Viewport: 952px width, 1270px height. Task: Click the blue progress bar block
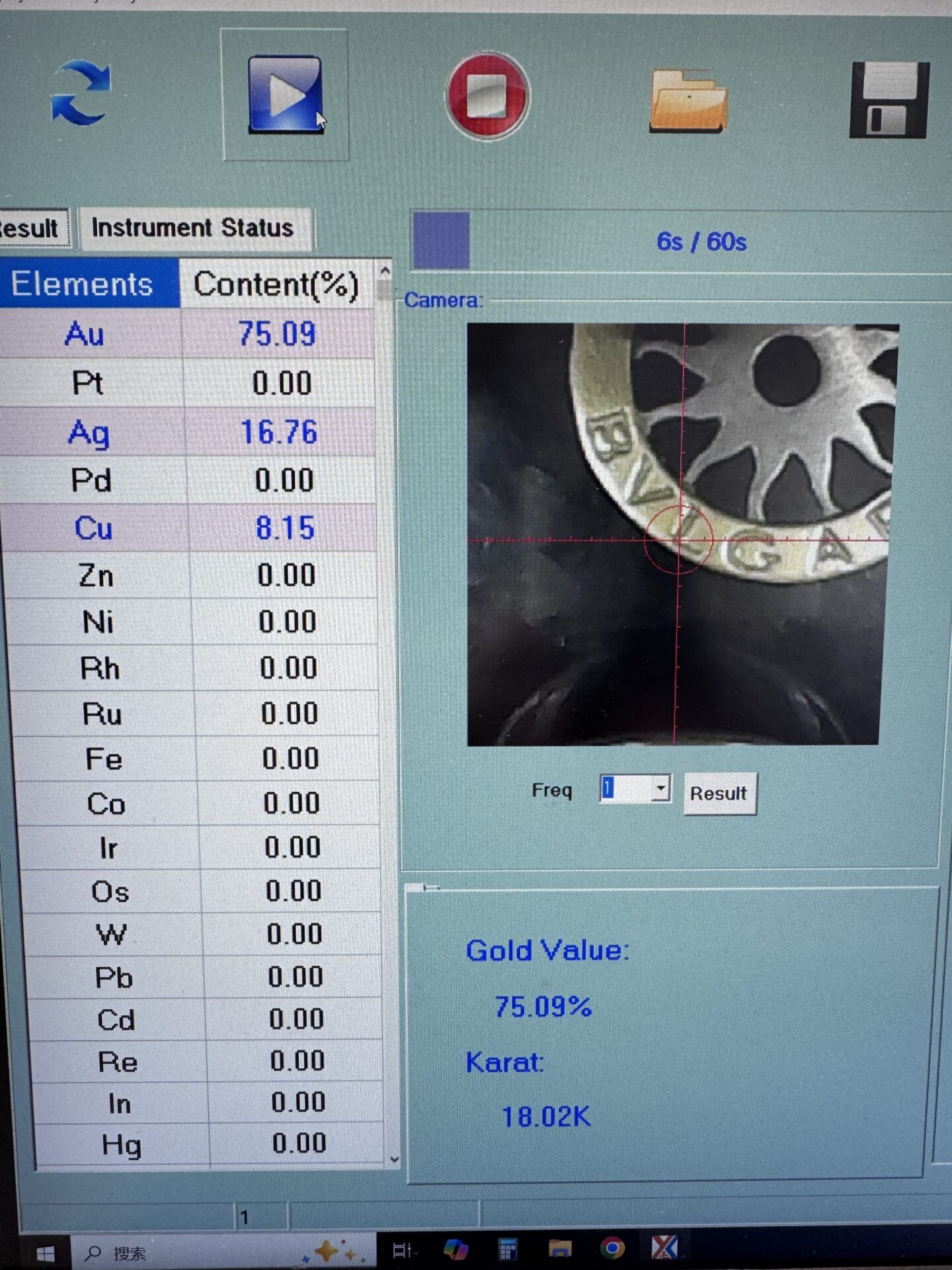[x=441, y=240]
